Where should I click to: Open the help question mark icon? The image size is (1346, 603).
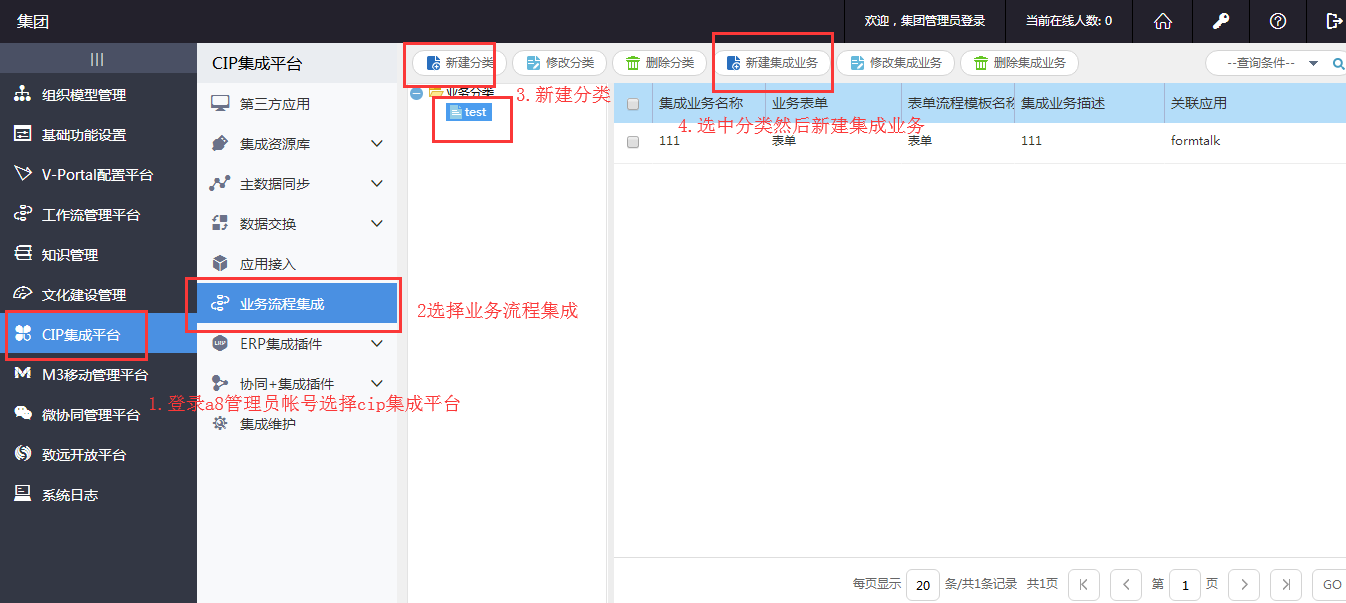(1277, 21)
